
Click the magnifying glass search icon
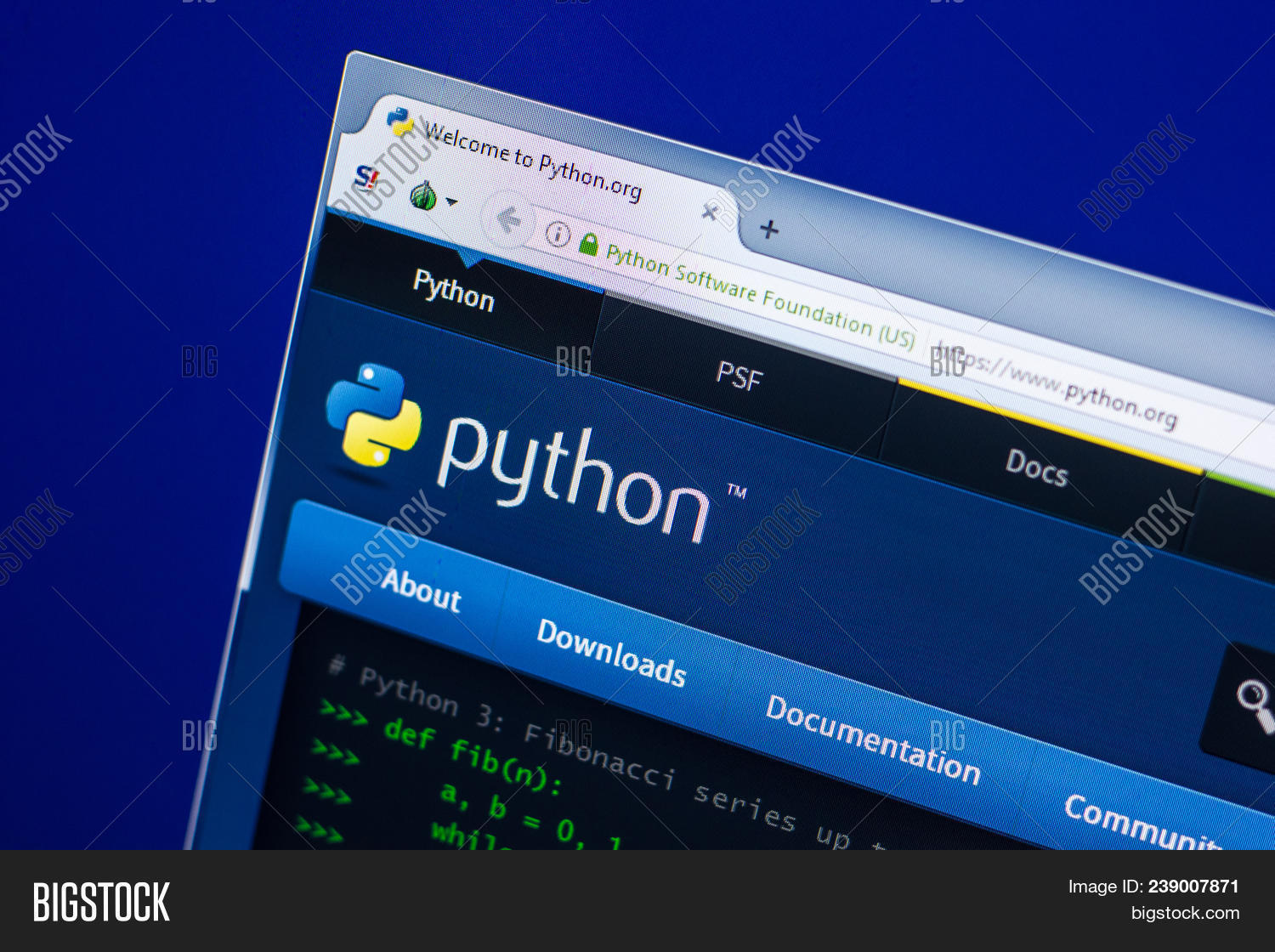pyautogui.click(x=1254, y=703)
